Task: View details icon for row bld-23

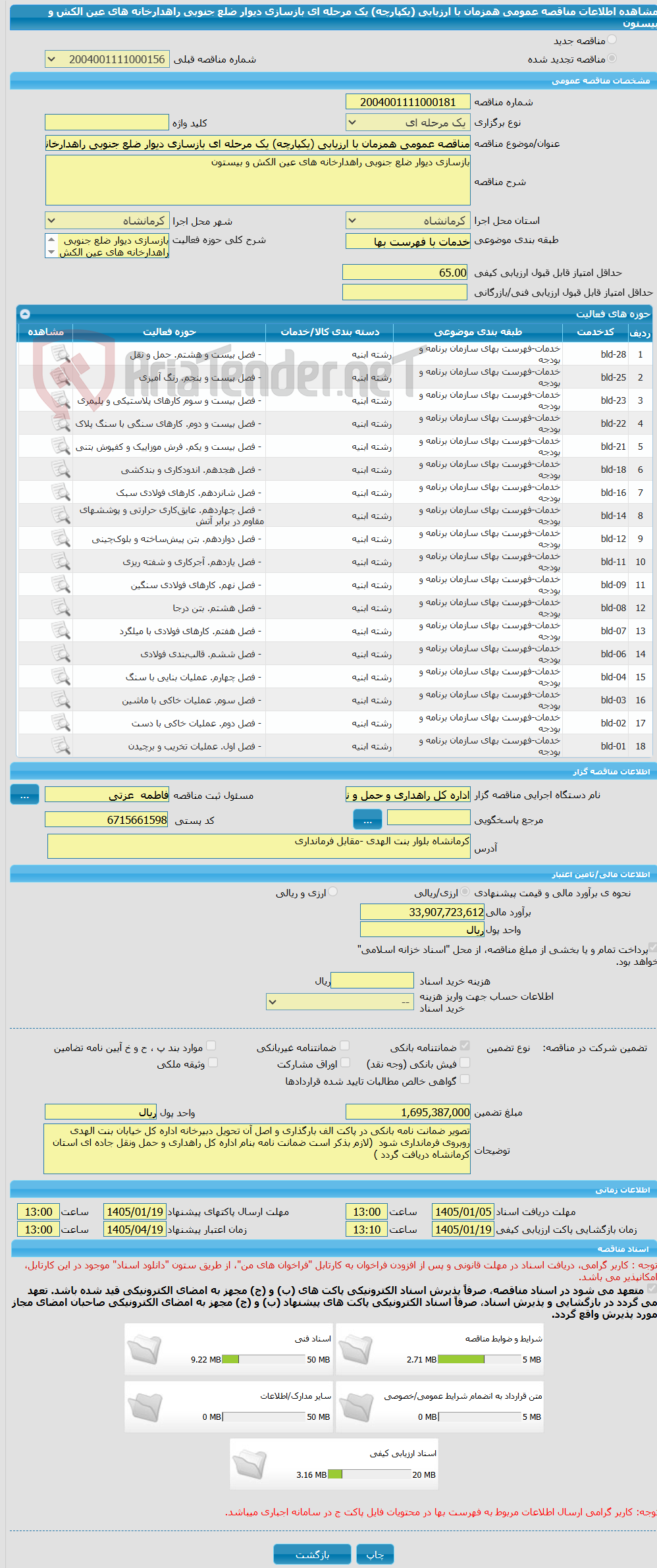Action: coord(61,400)
